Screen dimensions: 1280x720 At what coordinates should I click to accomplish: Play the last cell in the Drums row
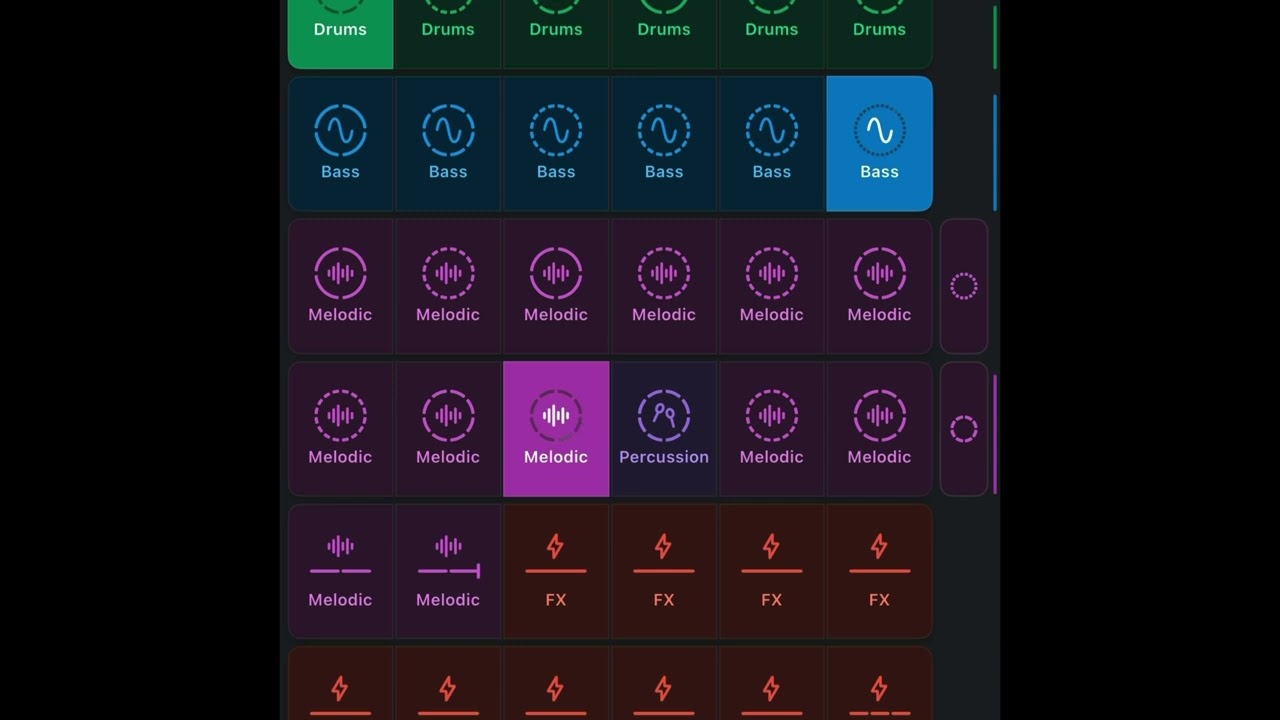pyautogui.click(x=880, y=34)
